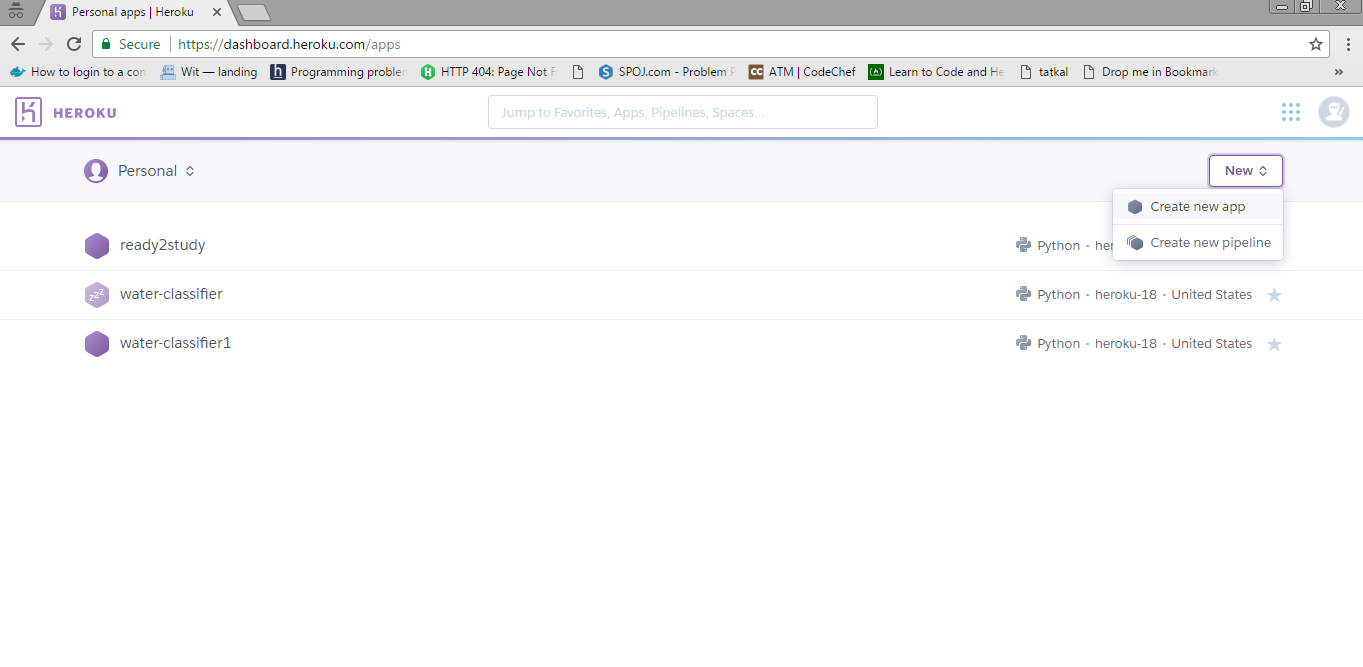The width and height of the screenshot is (1363, 667).
Task: Focus the Jump to Favorites search field
Action: pos(683,112)
